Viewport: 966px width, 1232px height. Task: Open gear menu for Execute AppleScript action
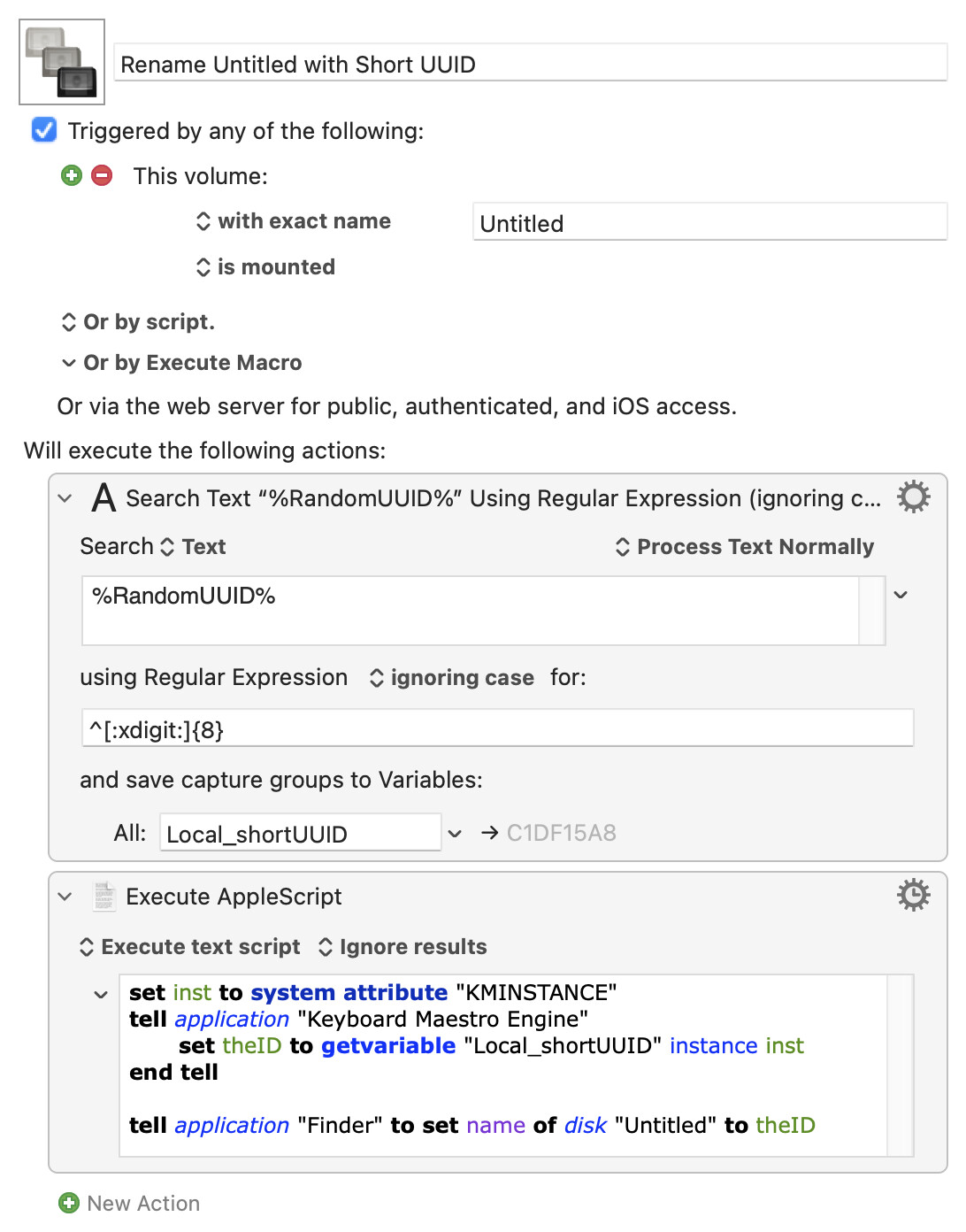coord(913,896)
